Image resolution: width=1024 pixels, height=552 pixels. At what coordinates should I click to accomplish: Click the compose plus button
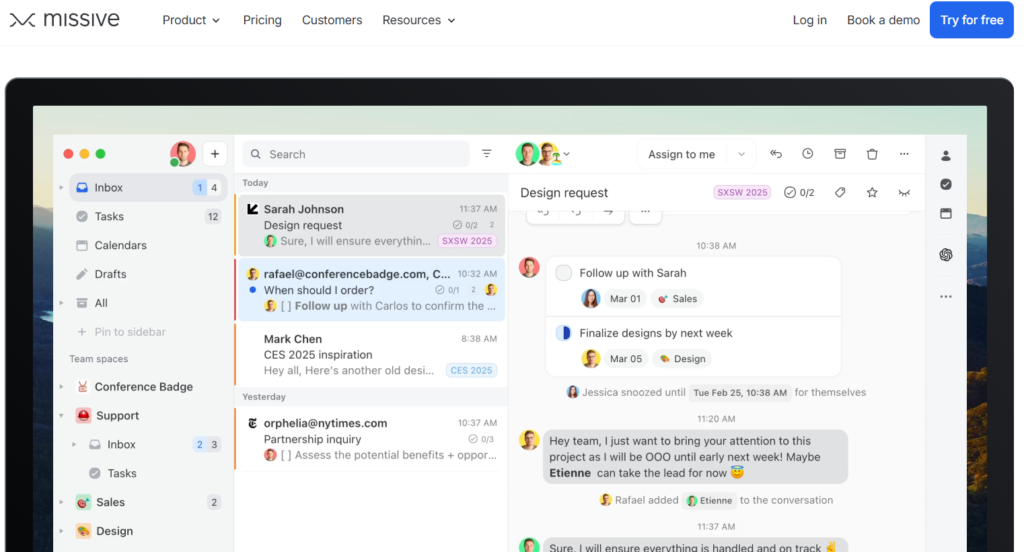[215, 154]
